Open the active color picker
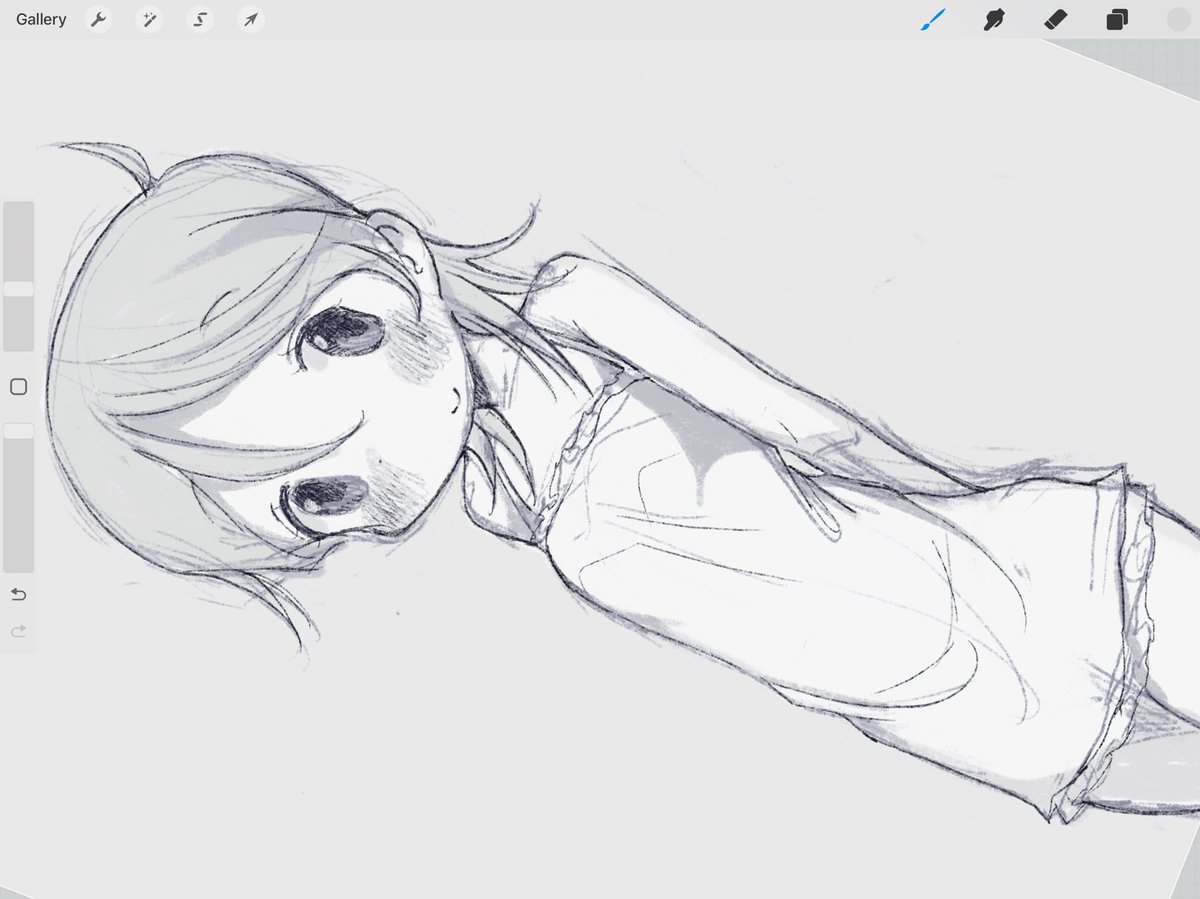This screenshot has height=899, width=1200. tap(1179, 19)
